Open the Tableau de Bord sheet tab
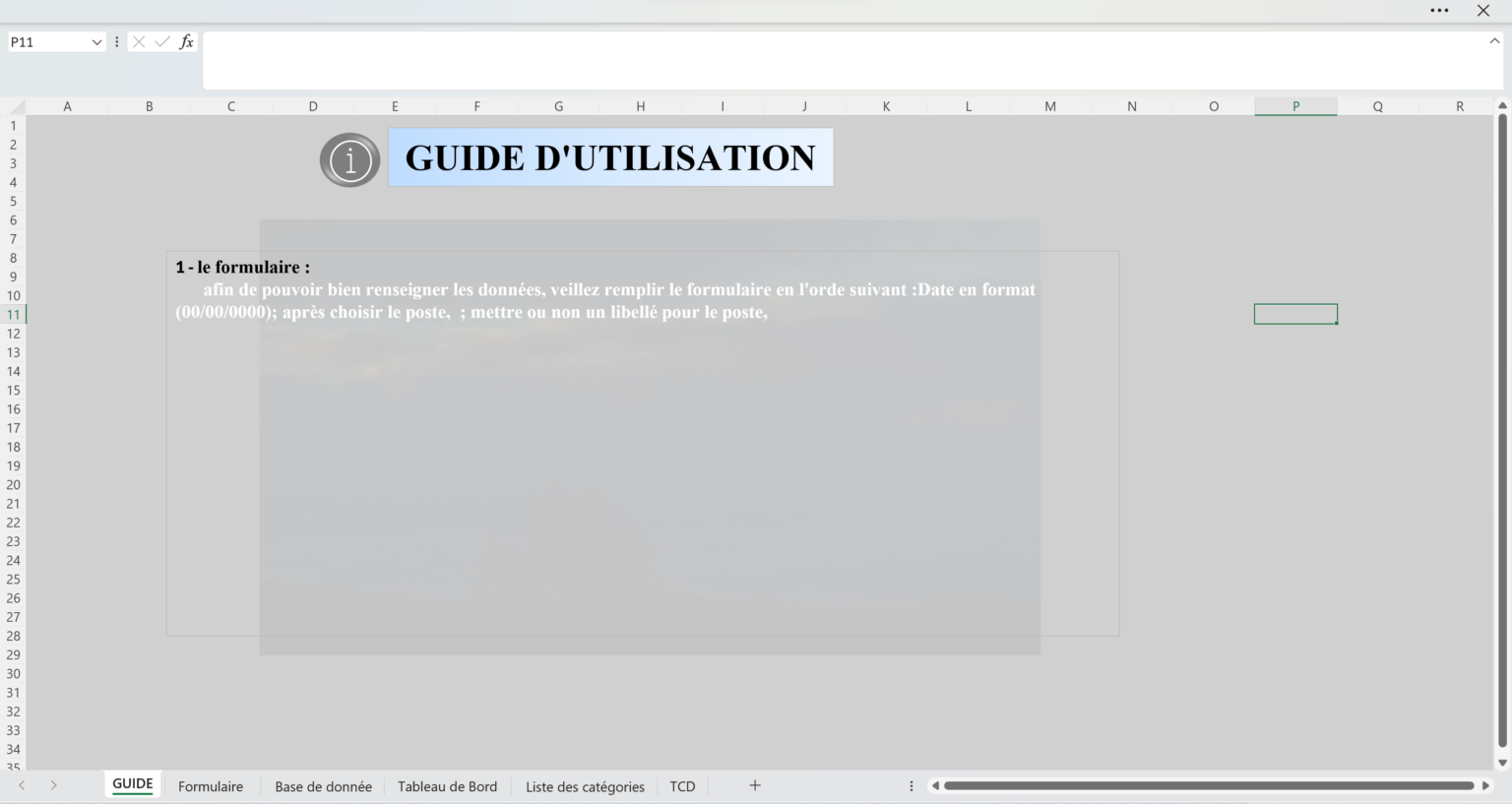This screenshot has width=1512, height=804. coord(447,786)
